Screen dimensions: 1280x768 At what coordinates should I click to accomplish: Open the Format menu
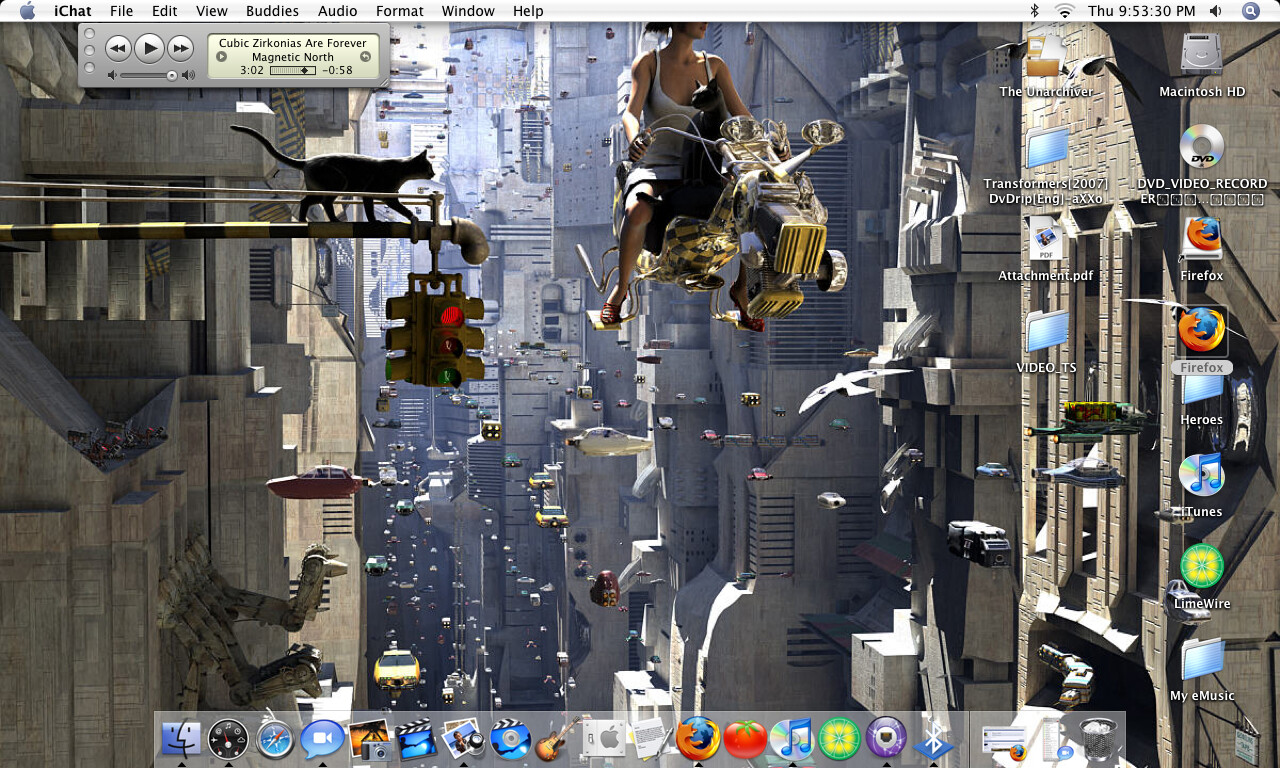(399, 11)
